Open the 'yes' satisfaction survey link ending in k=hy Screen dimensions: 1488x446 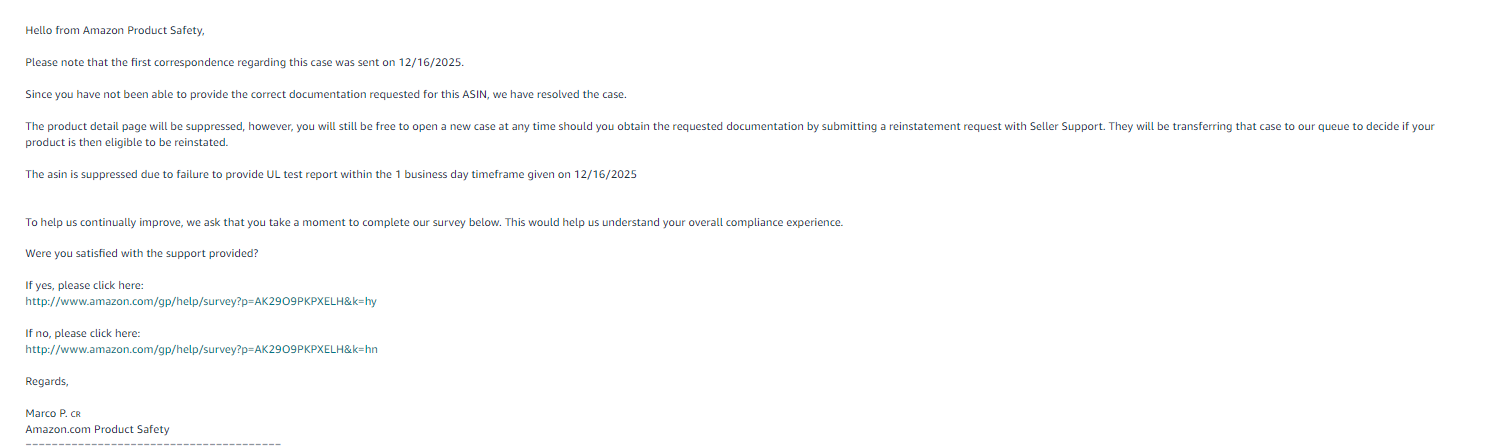(200, 301)
